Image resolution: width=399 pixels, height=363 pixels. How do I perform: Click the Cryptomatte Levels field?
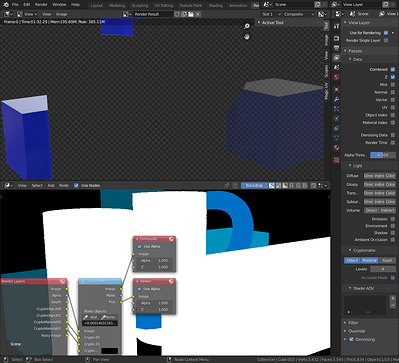tap(383, 269)
